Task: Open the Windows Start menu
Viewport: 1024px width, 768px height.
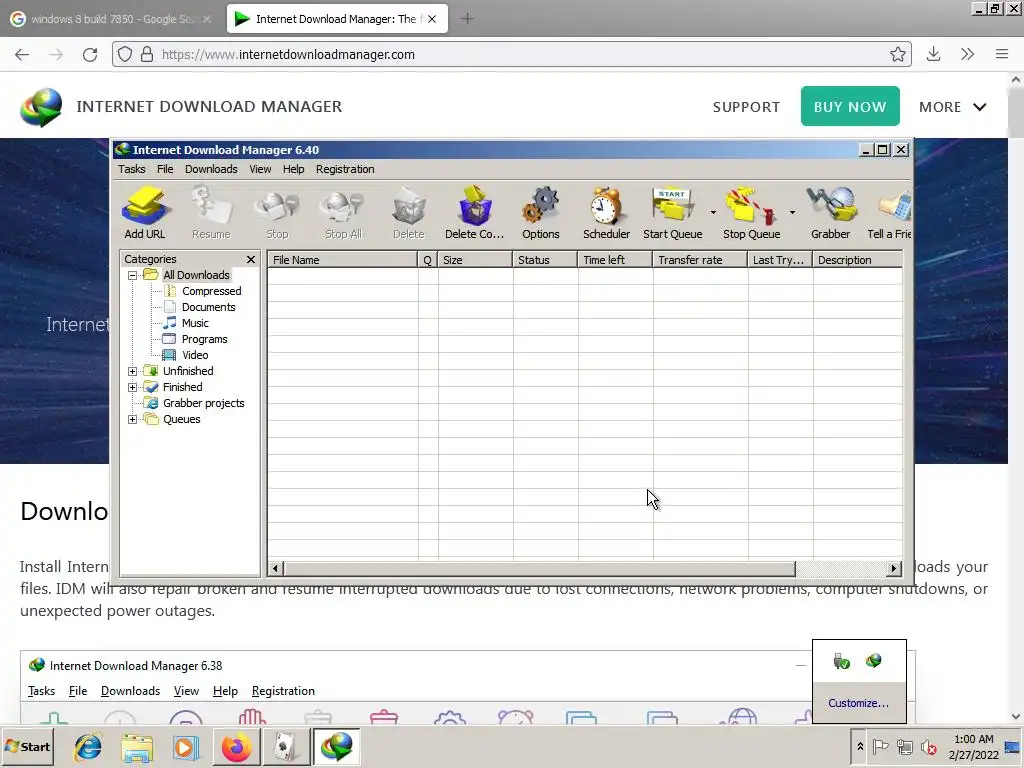Action: click(27, 746)
